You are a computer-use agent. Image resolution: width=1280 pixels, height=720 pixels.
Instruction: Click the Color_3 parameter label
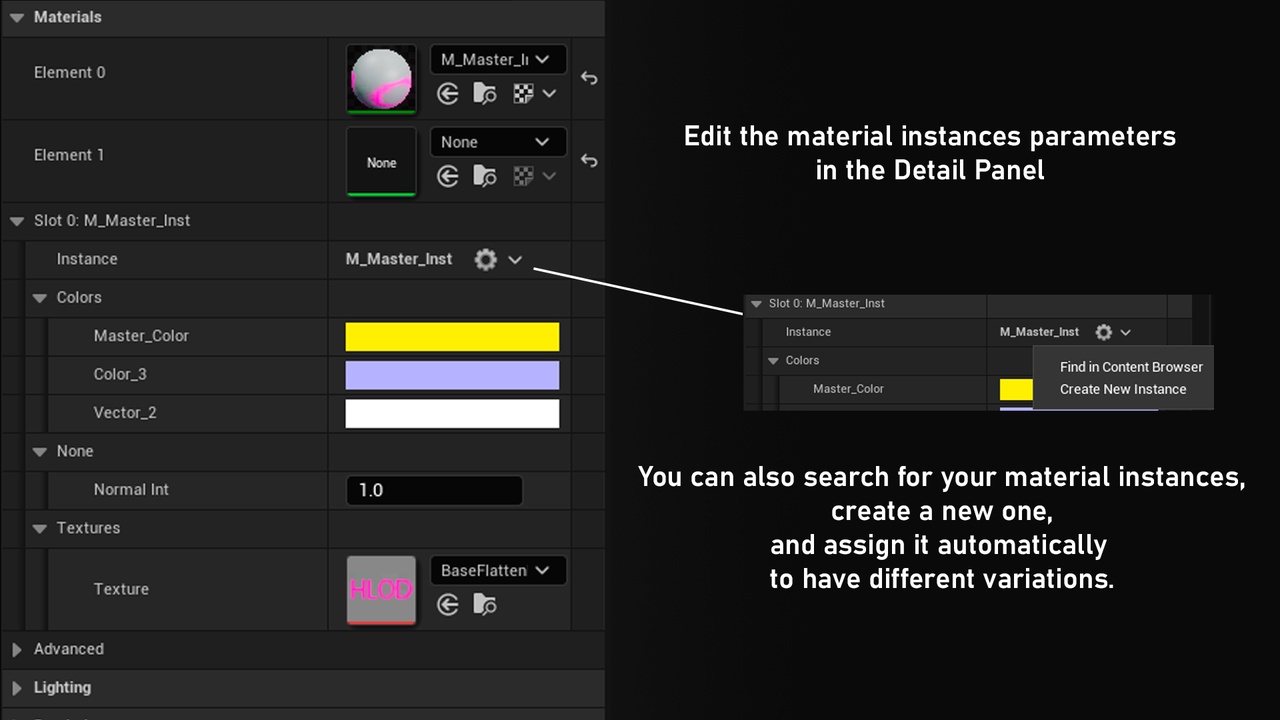tap(120, 374)
